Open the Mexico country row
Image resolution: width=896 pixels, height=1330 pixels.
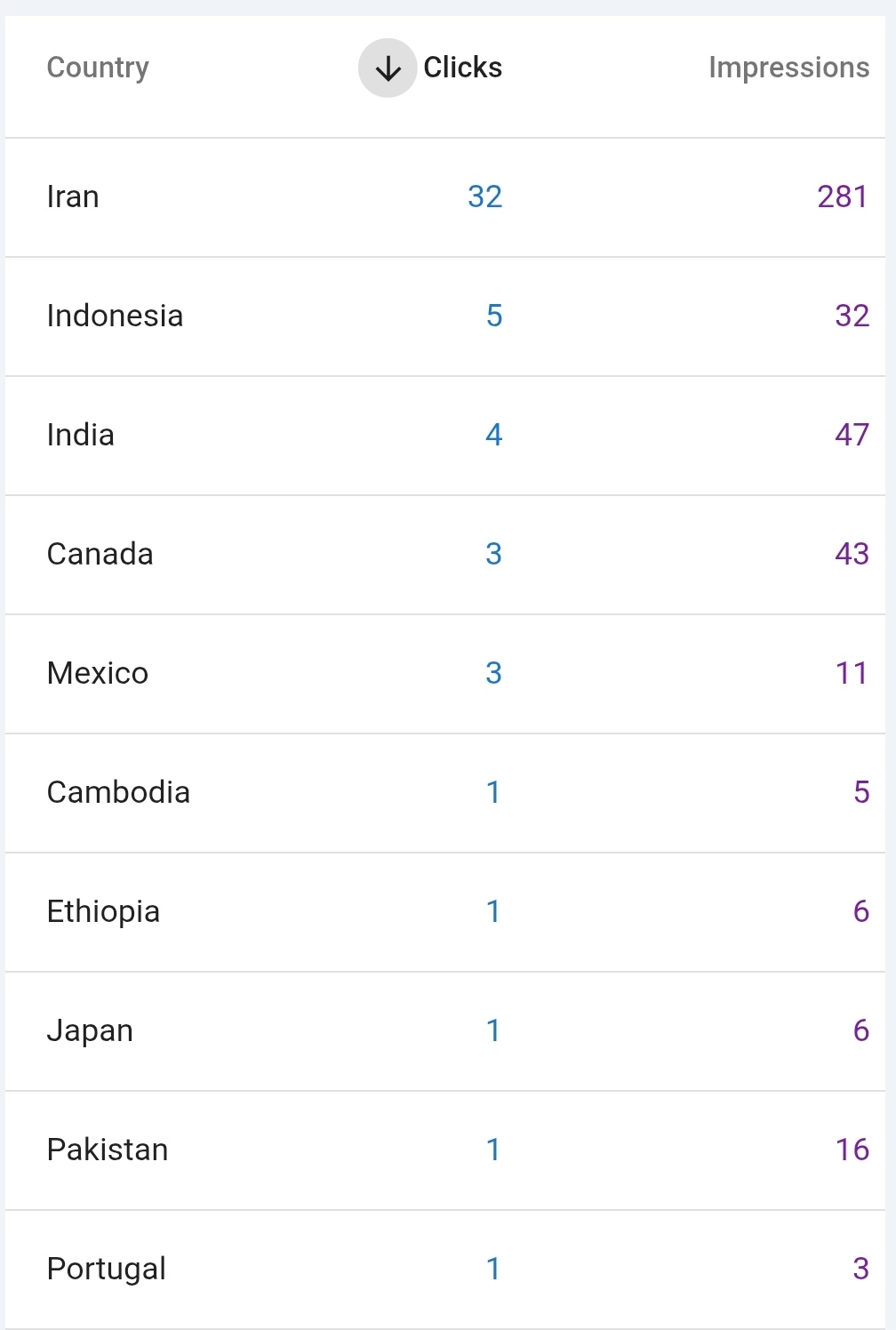pyautogui.click(x=445, y=674)
